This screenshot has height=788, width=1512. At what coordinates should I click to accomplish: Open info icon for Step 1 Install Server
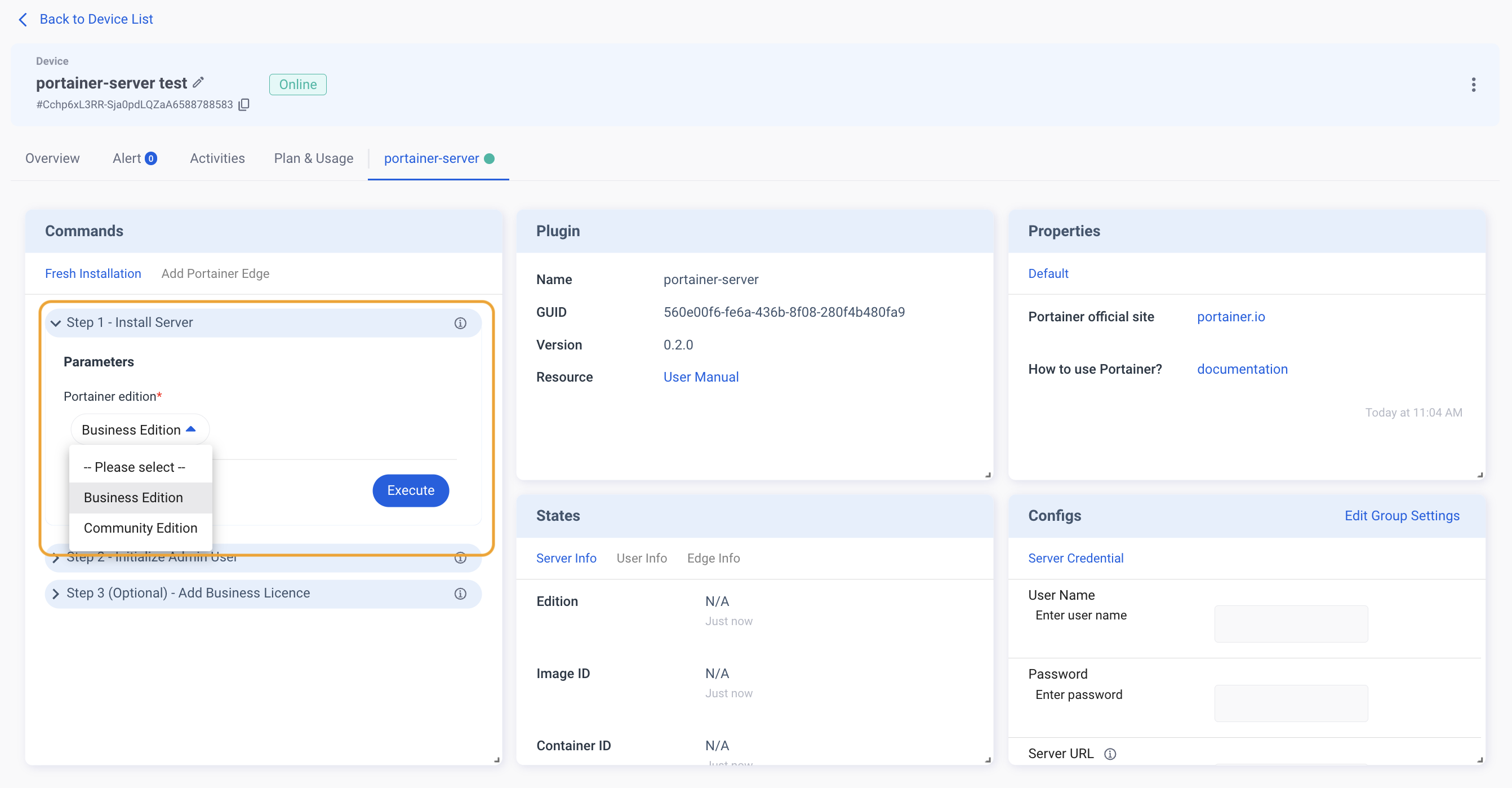click(x=460, y=323)
